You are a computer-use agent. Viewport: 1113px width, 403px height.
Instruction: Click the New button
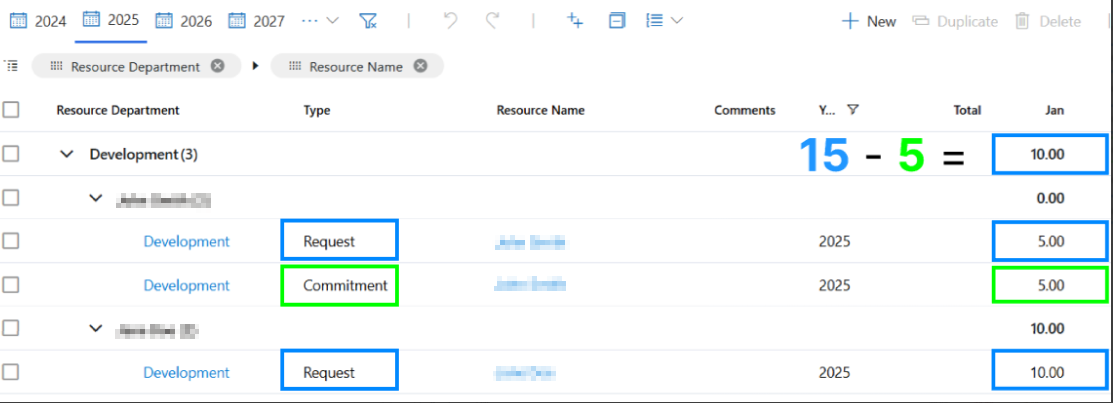(869, 21)
